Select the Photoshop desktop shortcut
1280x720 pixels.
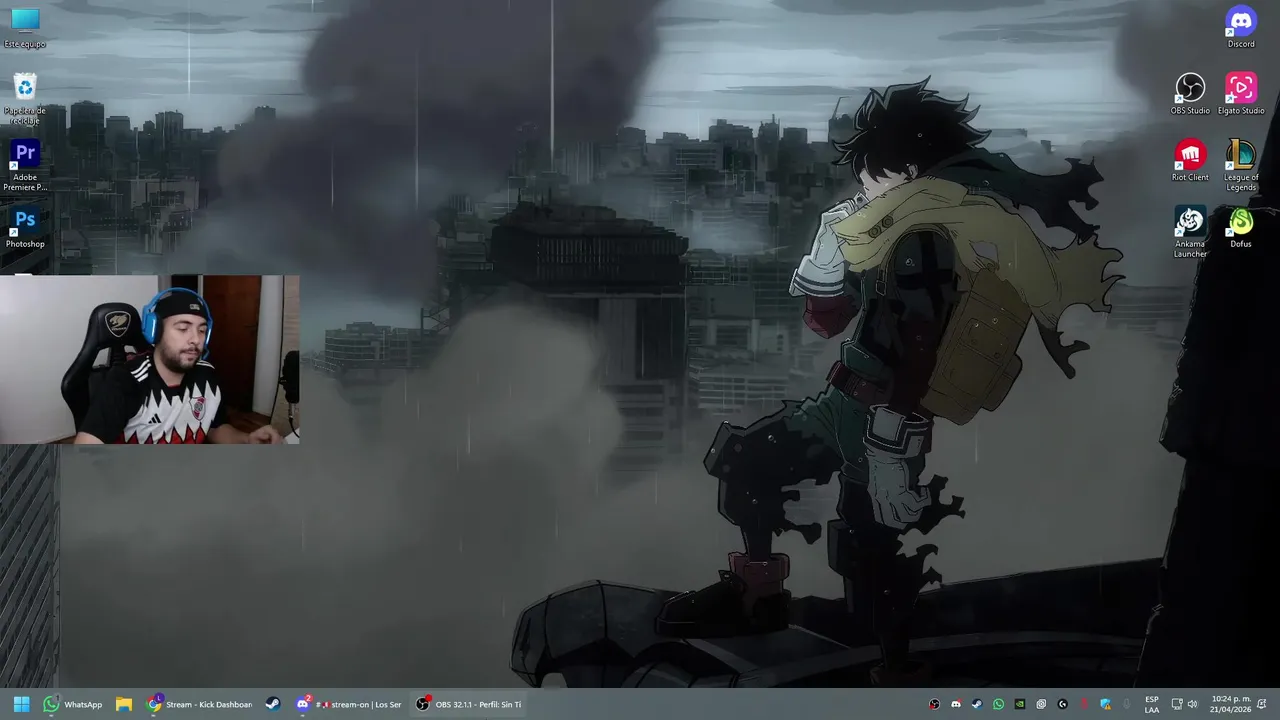click(25, 228)
